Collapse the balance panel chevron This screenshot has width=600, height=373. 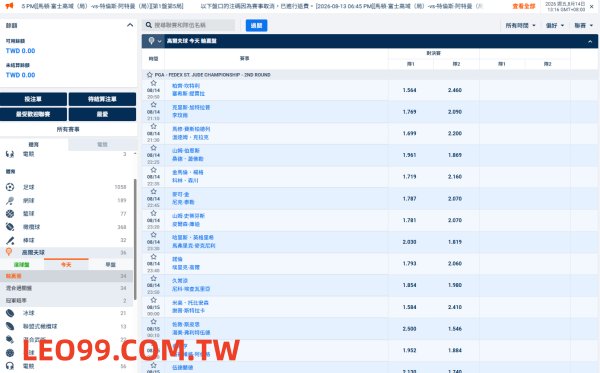(130, 25)
